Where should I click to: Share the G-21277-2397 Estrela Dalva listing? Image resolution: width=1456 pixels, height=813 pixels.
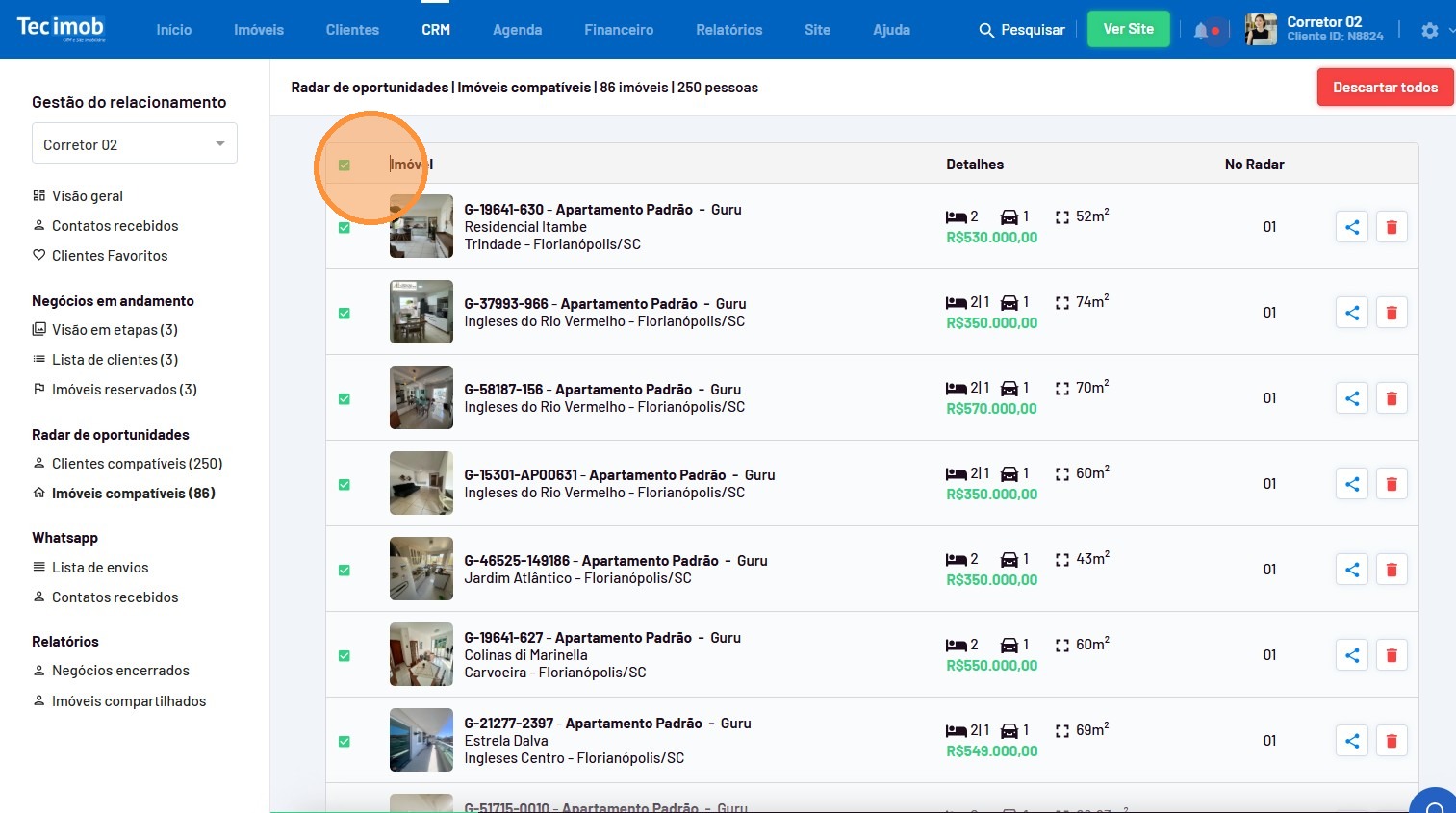pos(1352,741)
